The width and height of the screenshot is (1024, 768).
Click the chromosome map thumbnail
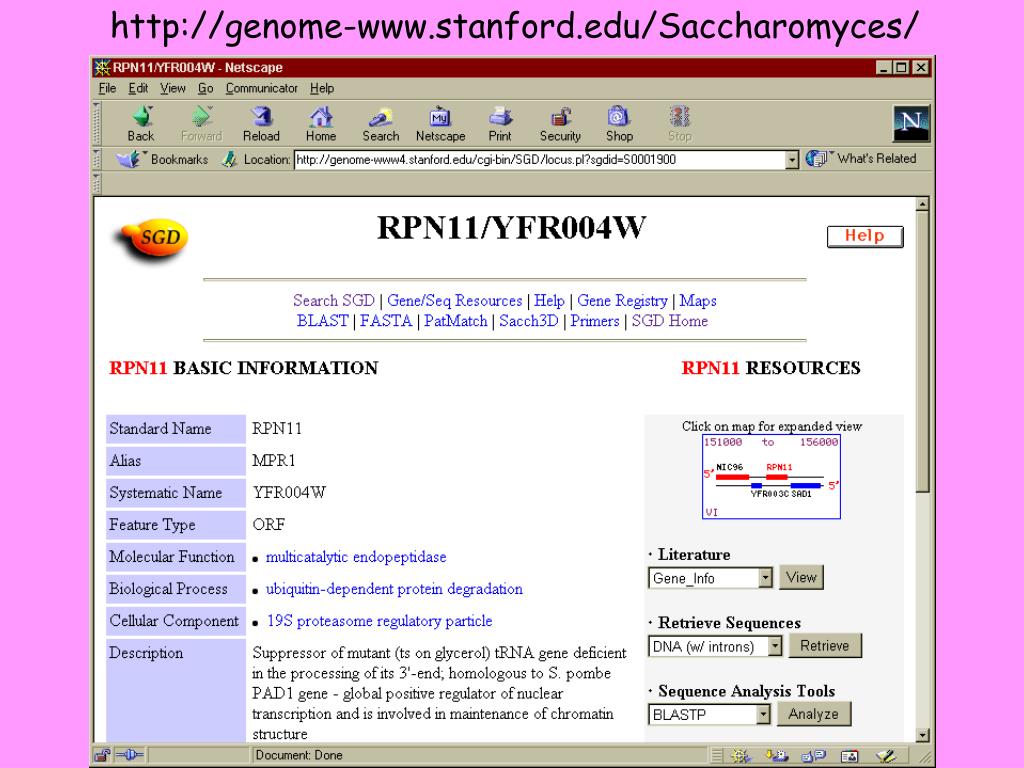(771, 477)
